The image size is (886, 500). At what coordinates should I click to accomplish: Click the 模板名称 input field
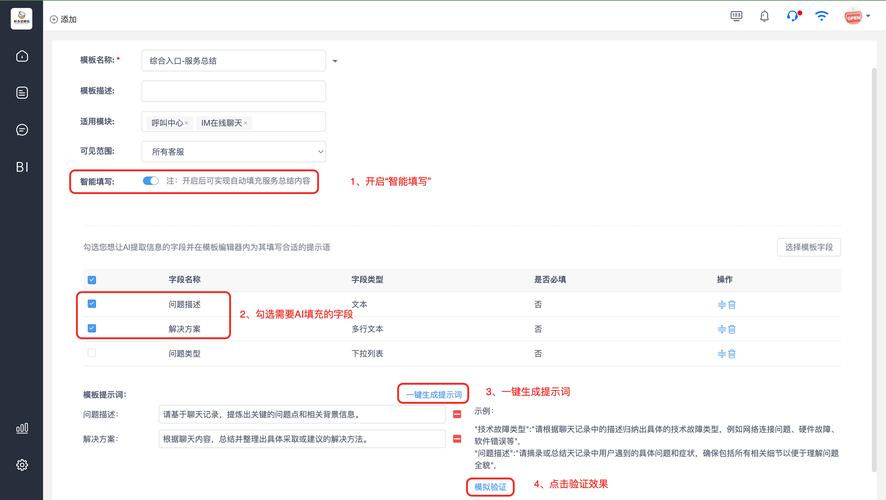233,60
